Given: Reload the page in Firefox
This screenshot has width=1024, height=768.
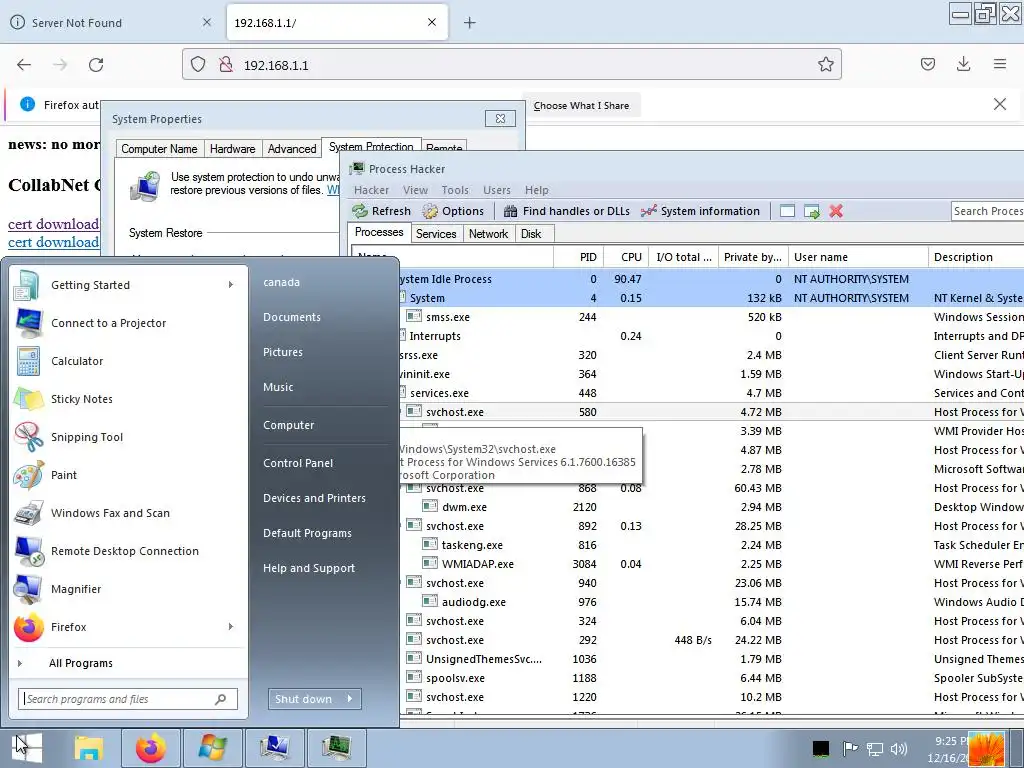Looking at the screenshot, I should click(x=96, y=65).
